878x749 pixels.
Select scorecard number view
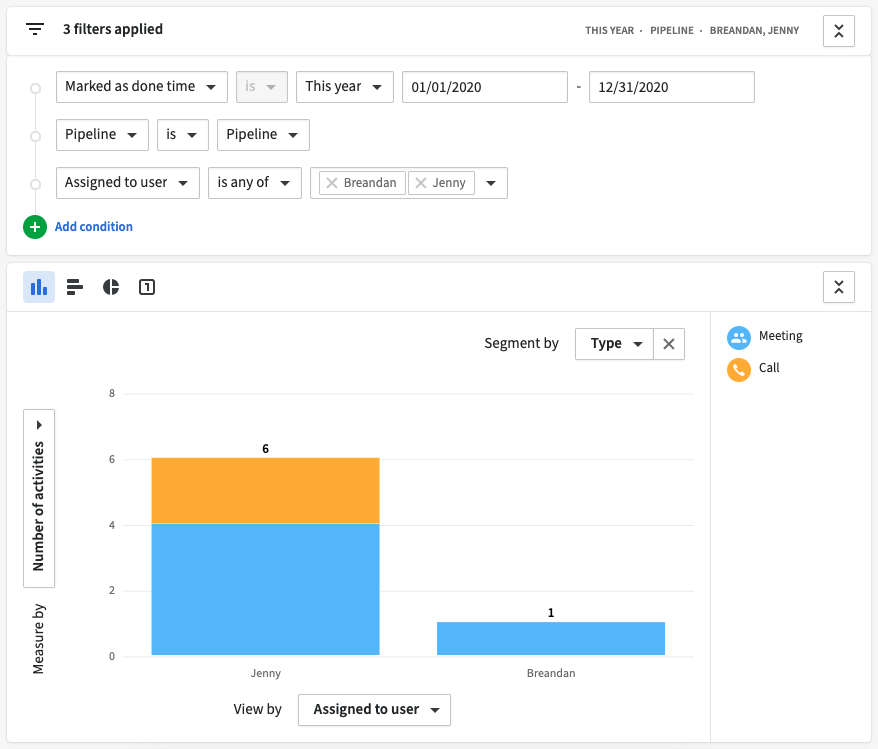click(147, 287)
